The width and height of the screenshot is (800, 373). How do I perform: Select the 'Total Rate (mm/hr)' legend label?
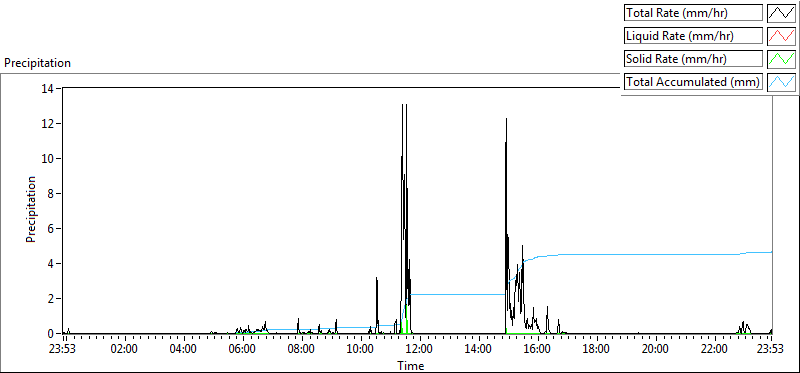(693, 13)
